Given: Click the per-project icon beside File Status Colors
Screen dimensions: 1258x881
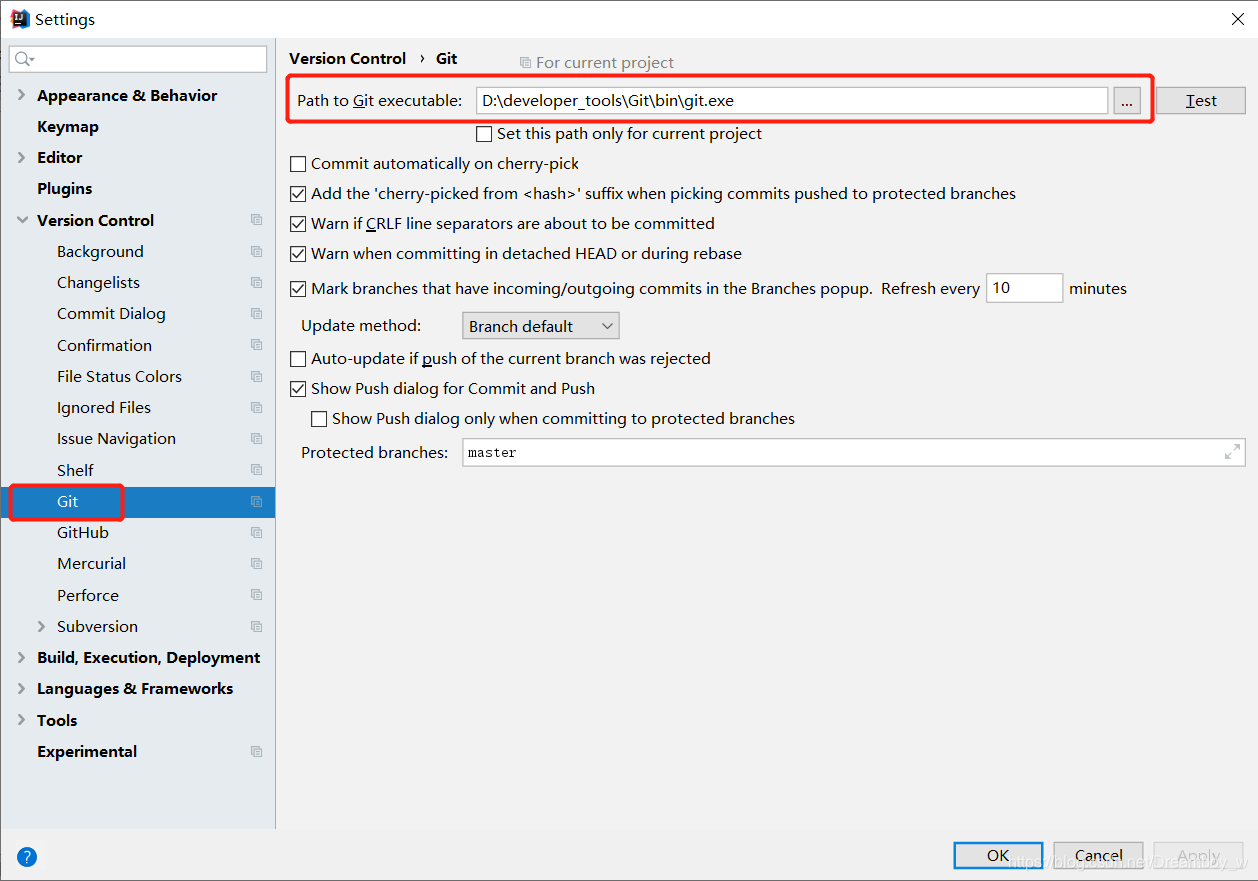Looking at the screenshot, I should click(257, 376).
